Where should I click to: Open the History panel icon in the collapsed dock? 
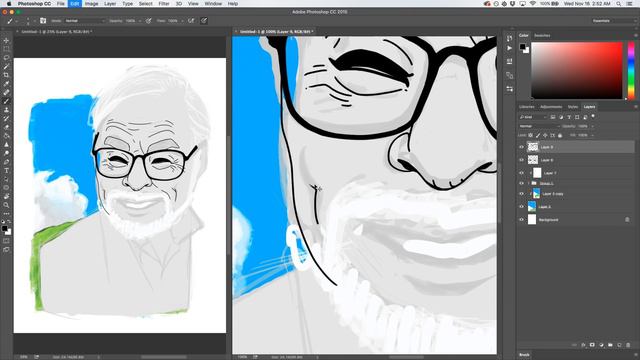509,38
